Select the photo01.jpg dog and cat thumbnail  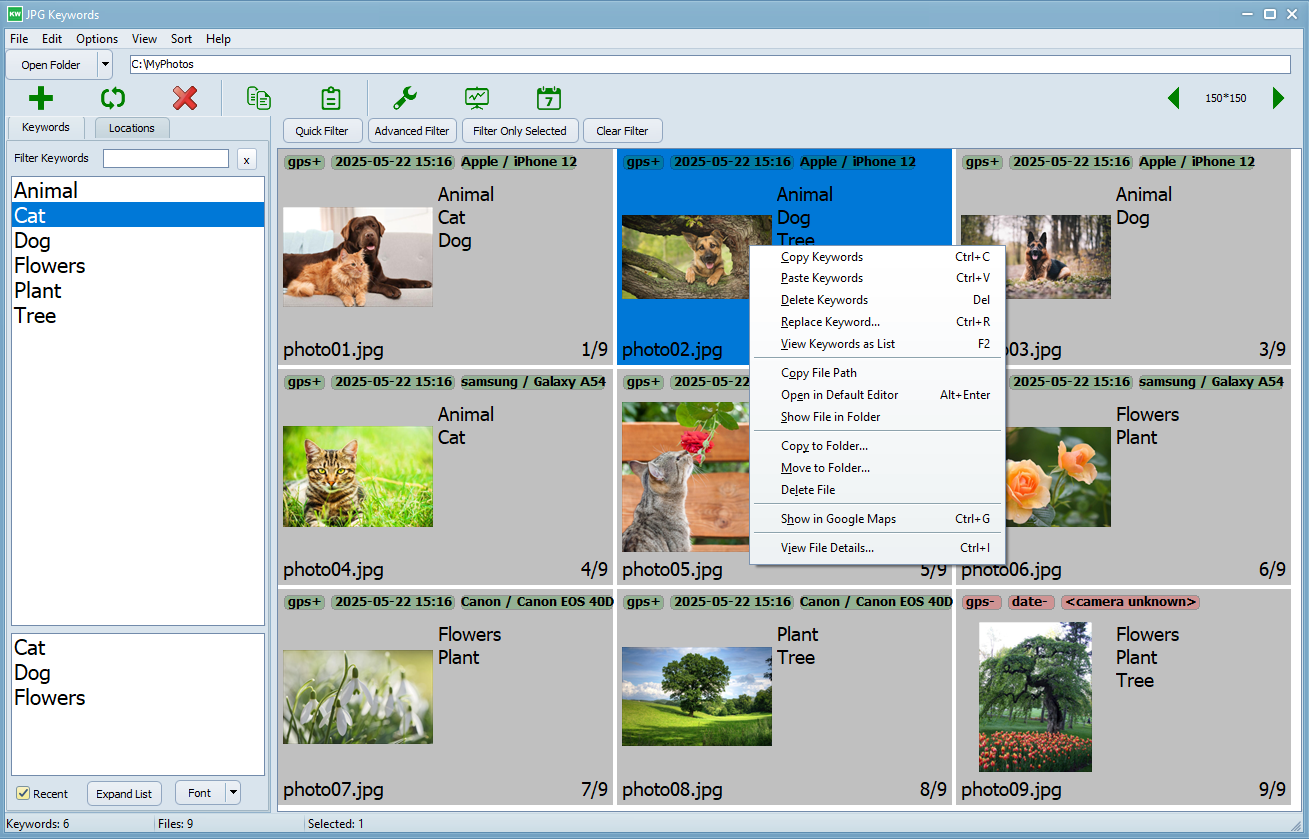[x=358, y=257]
